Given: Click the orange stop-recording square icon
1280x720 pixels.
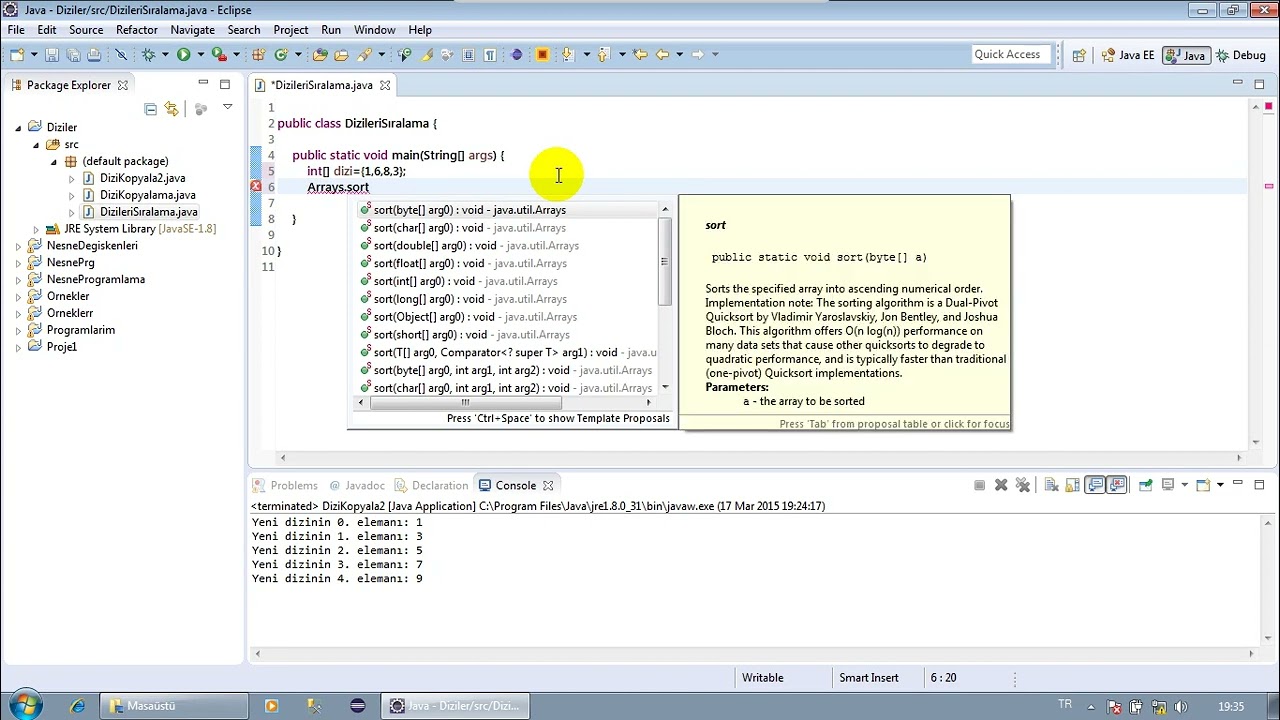Looking at the screenshot, I should coord(542,55).
